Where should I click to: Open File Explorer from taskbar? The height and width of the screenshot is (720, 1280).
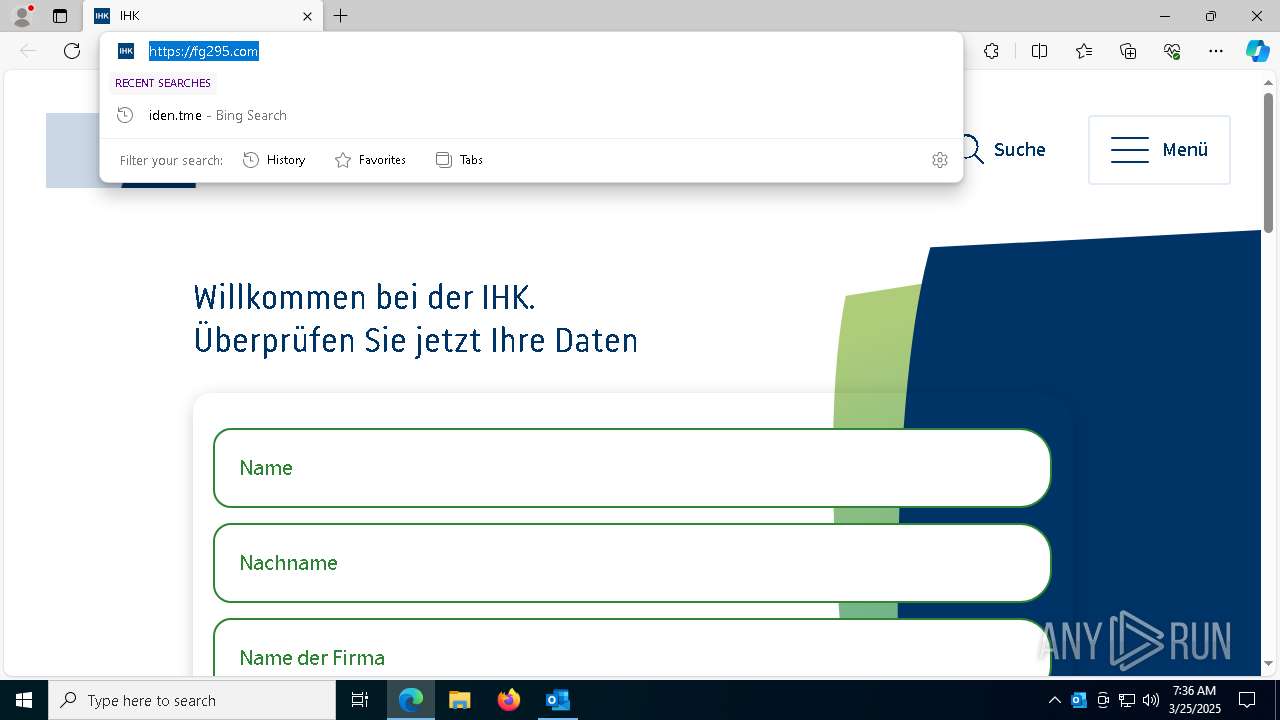[x=459, y=700]
